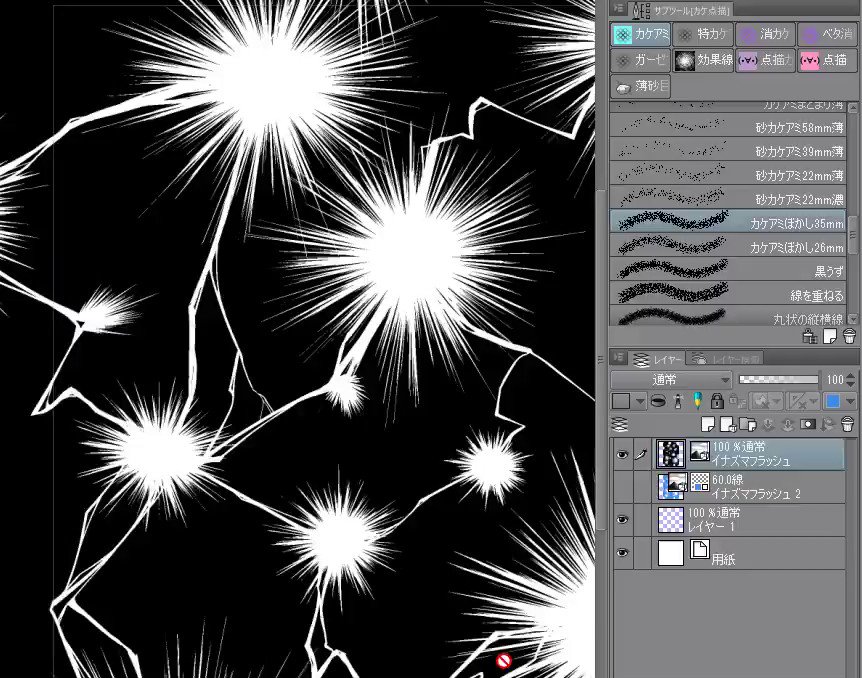
Task: Hide the イナズマフラッシュ layer
Action: click(x=622, y=454)
